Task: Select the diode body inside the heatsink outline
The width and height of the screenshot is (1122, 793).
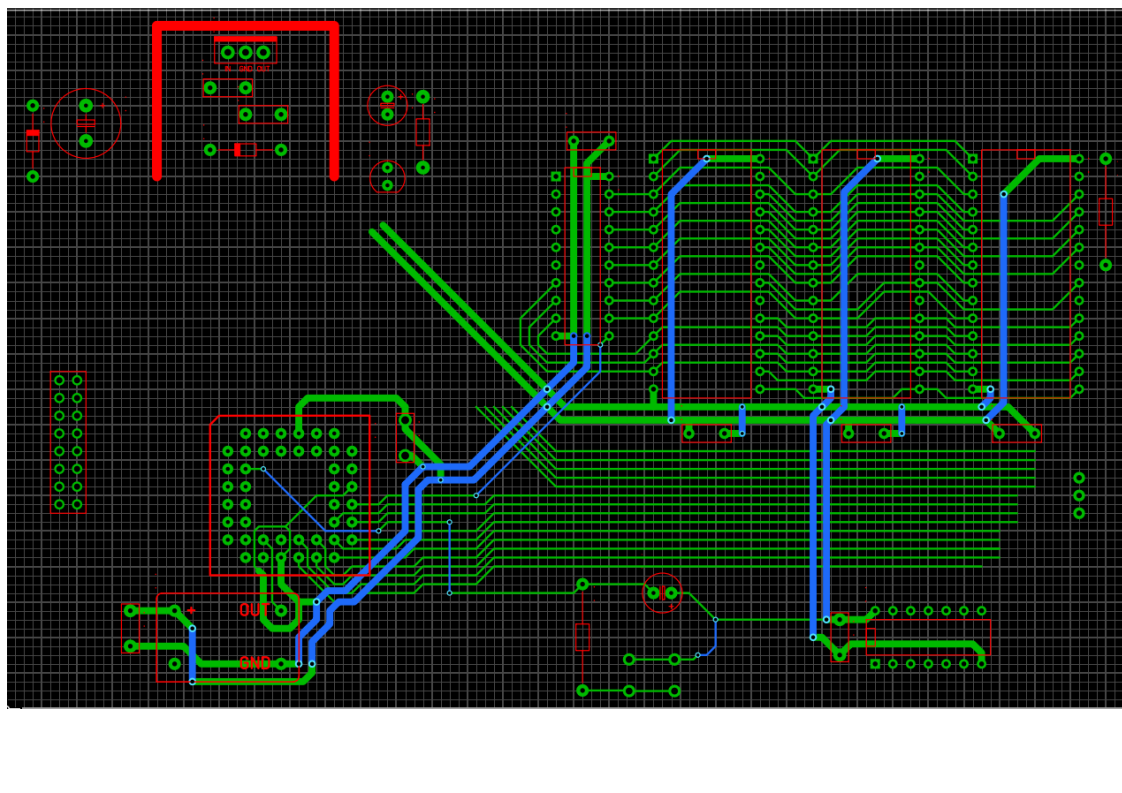Action: coord(245,150)
